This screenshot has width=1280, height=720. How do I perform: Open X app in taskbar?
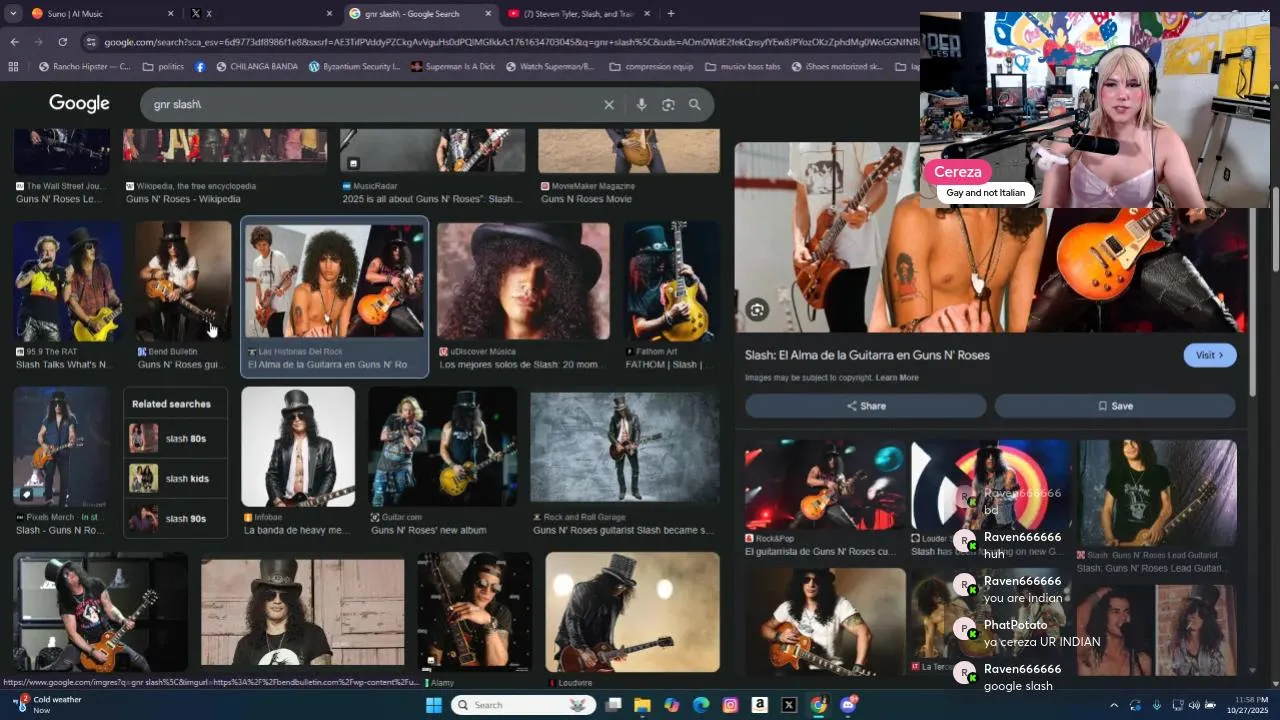click(789, 705)
